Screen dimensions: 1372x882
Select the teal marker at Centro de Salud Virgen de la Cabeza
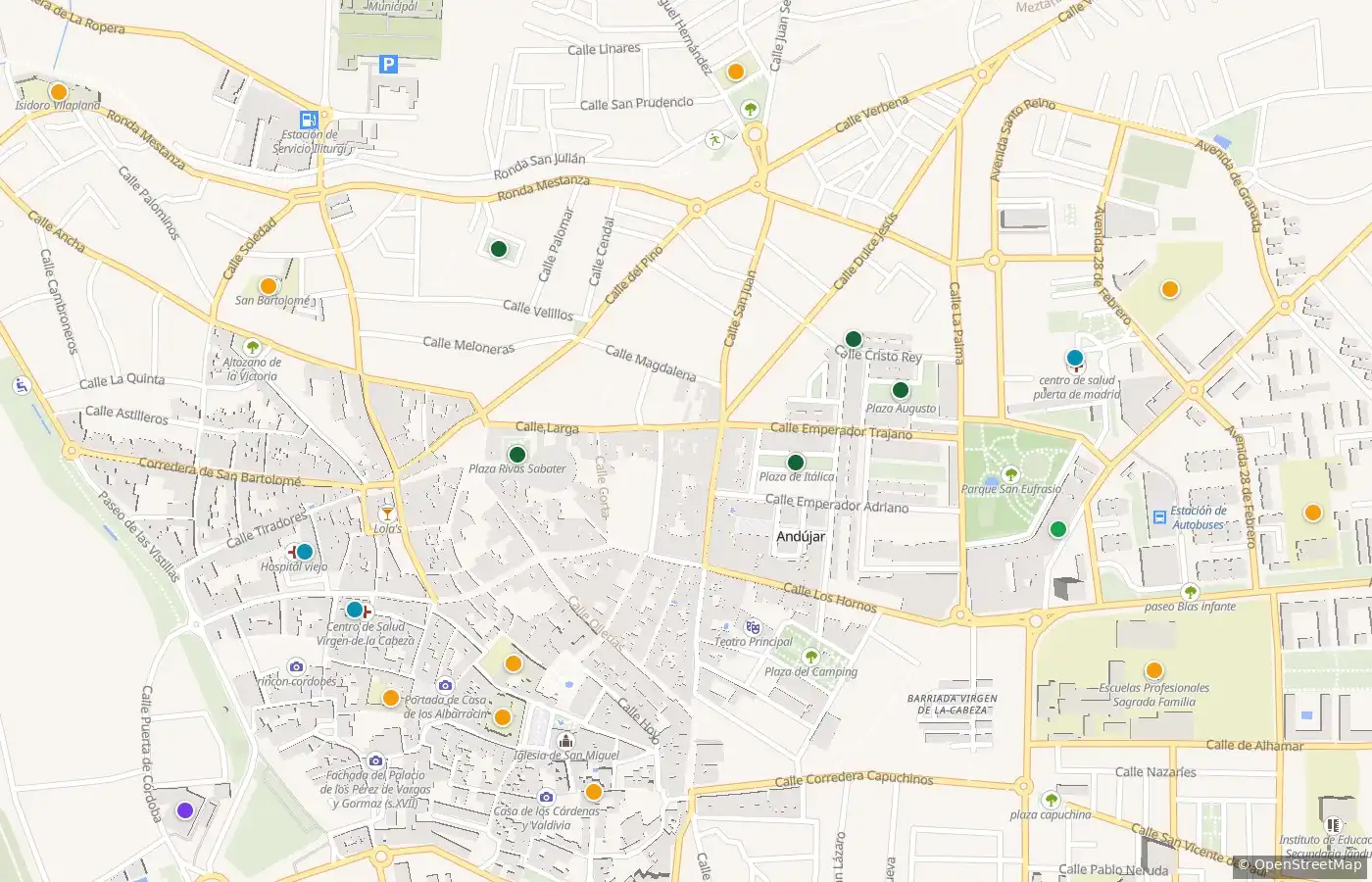(354, 609)
